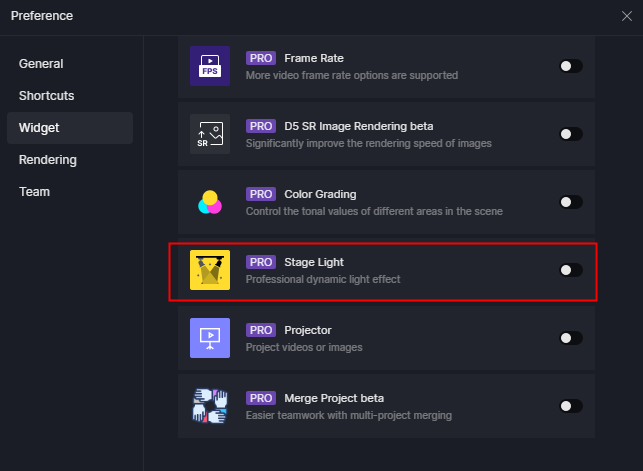
Task: Close the Preference dialog
Action: (626, 16)
